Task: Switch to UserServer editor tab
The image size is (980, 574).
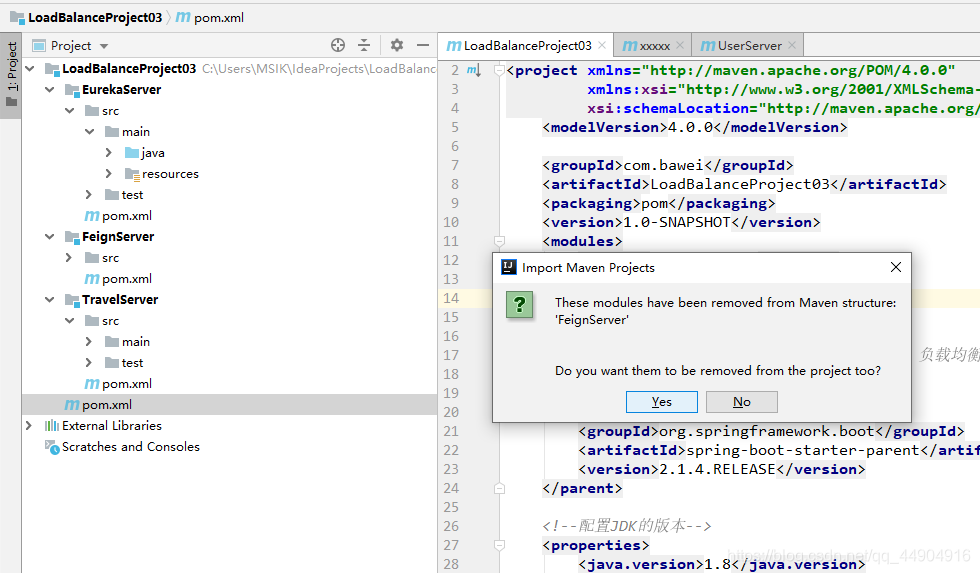Action: point(749,46)
